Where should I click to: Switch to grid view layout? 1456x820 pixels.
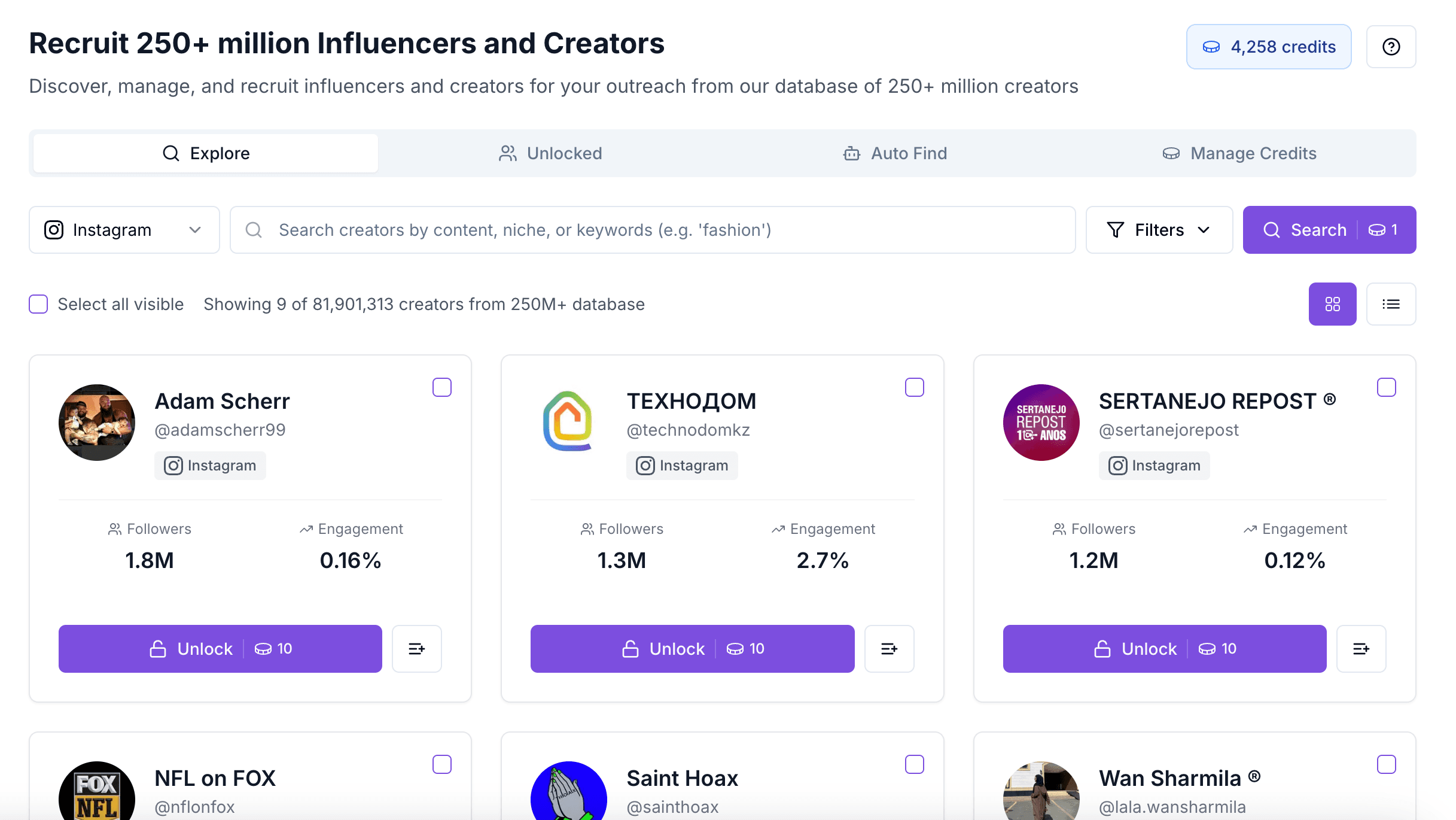click(1332, 304)
